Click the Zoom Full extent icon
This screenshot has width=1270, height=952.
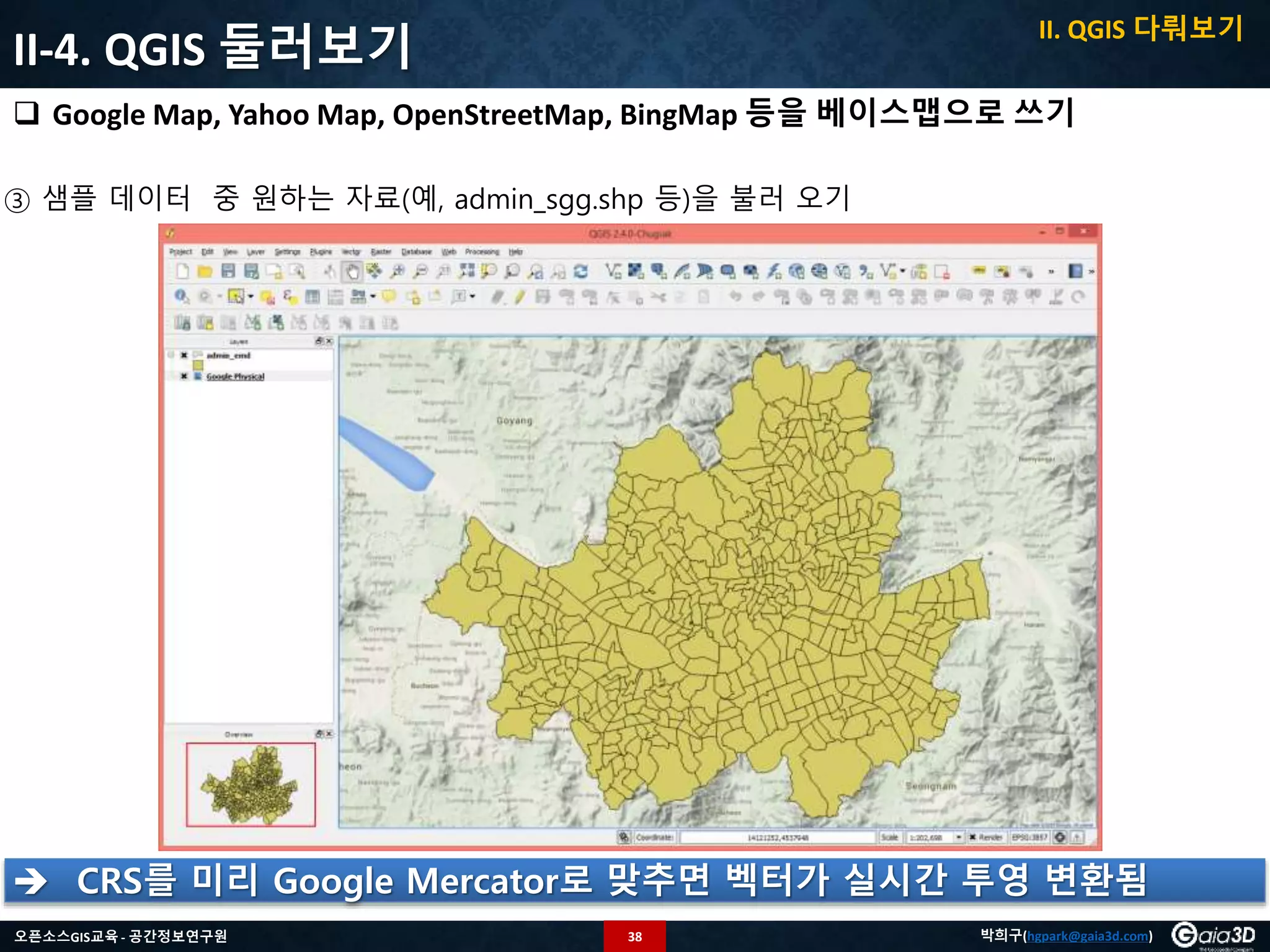click(466, 271)
